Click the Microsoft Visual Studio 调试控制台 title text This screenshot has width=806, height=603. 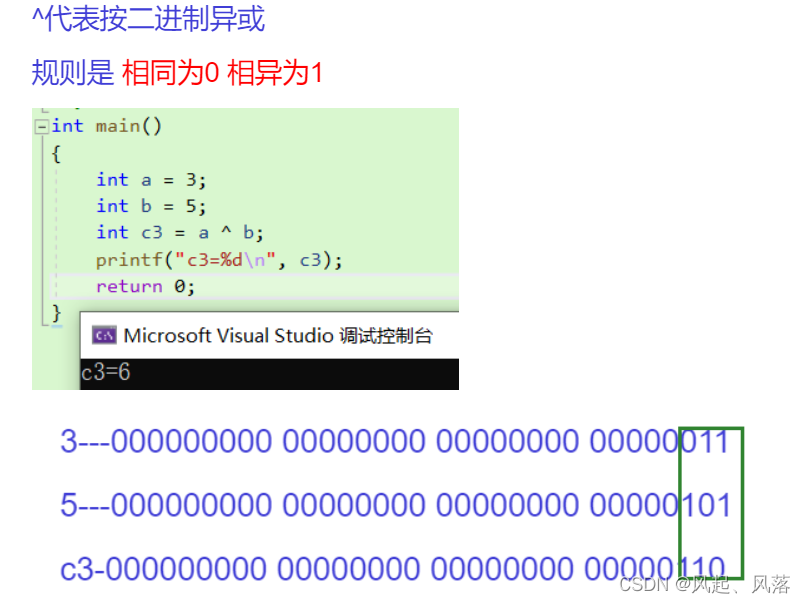(280, 336)
